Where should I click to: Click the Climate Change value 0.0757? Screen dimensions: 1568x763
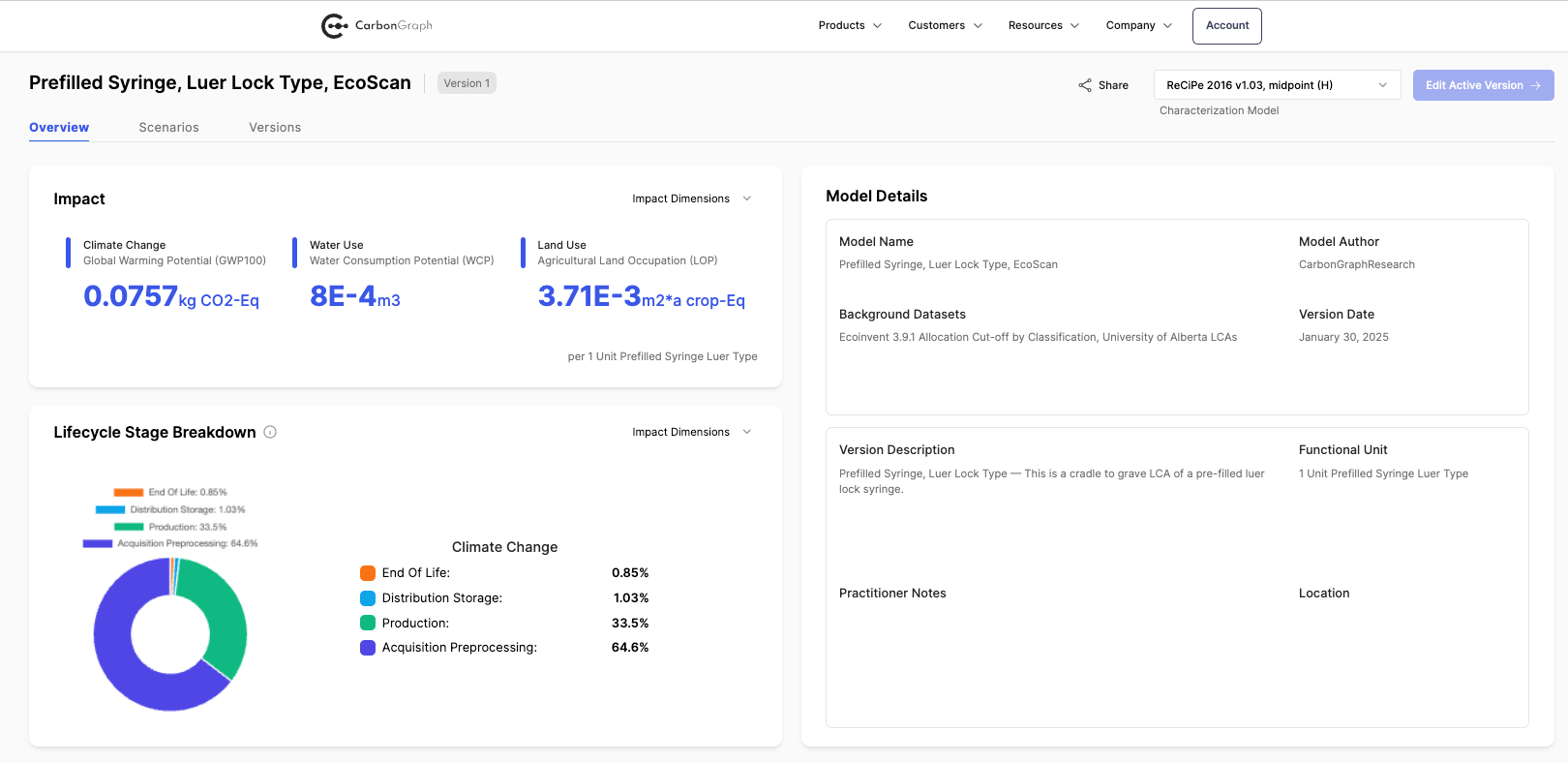pyautogui.click(x=131, y=296)
